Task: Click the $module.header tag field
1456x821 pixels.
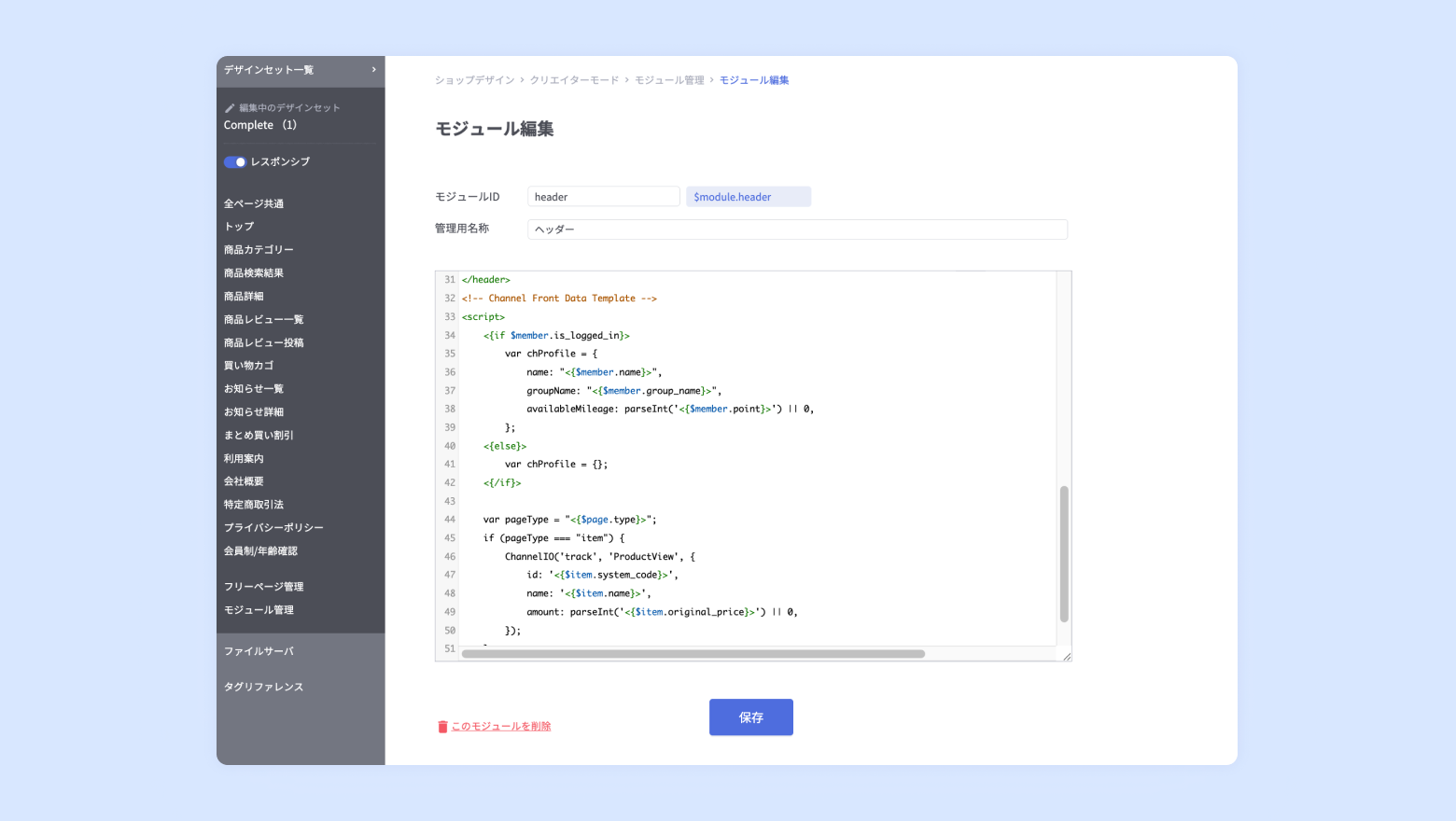Action: [749, 197]
